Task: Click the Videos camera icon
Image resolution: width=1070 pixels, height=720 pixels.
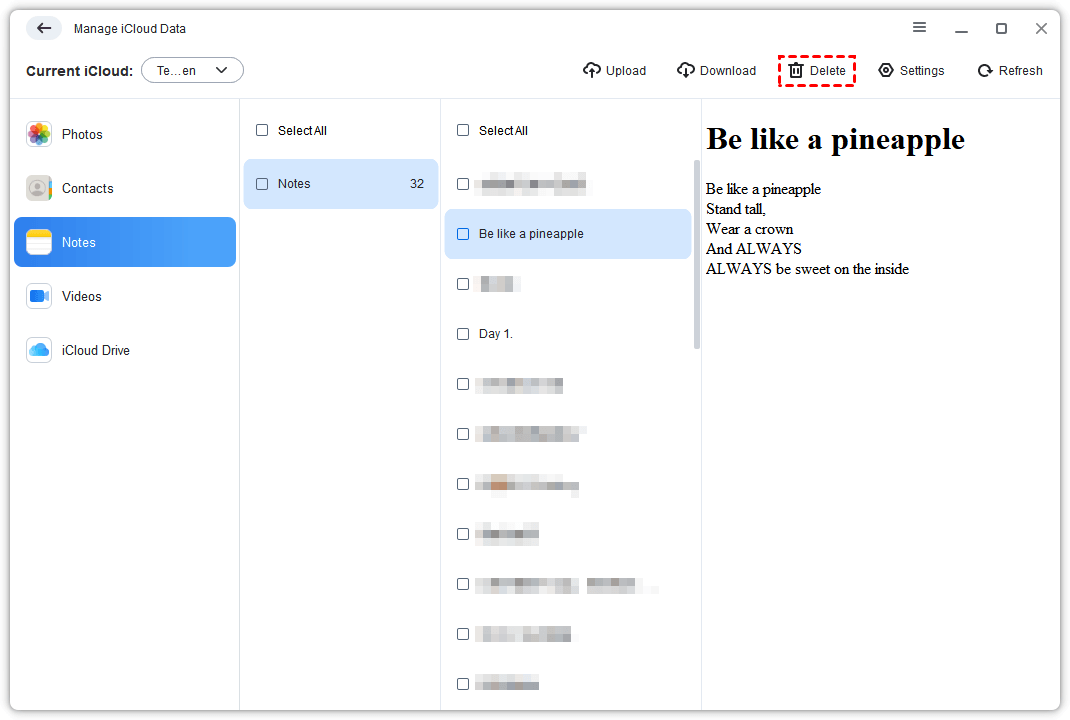Action: click(39, 296)
